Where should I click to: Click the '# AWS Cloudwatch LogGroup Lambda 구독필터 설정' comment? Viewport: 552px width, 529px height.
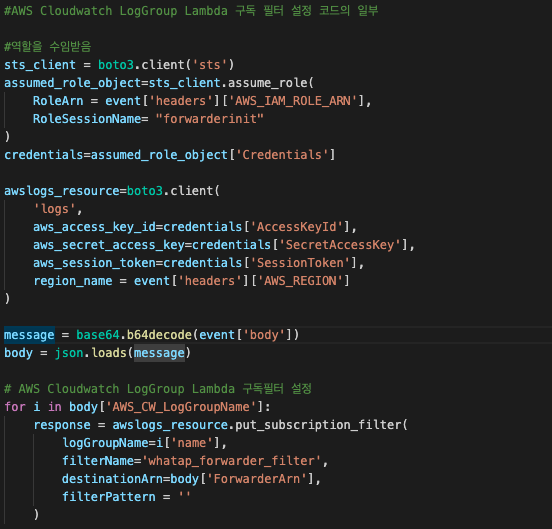[158, 389]
